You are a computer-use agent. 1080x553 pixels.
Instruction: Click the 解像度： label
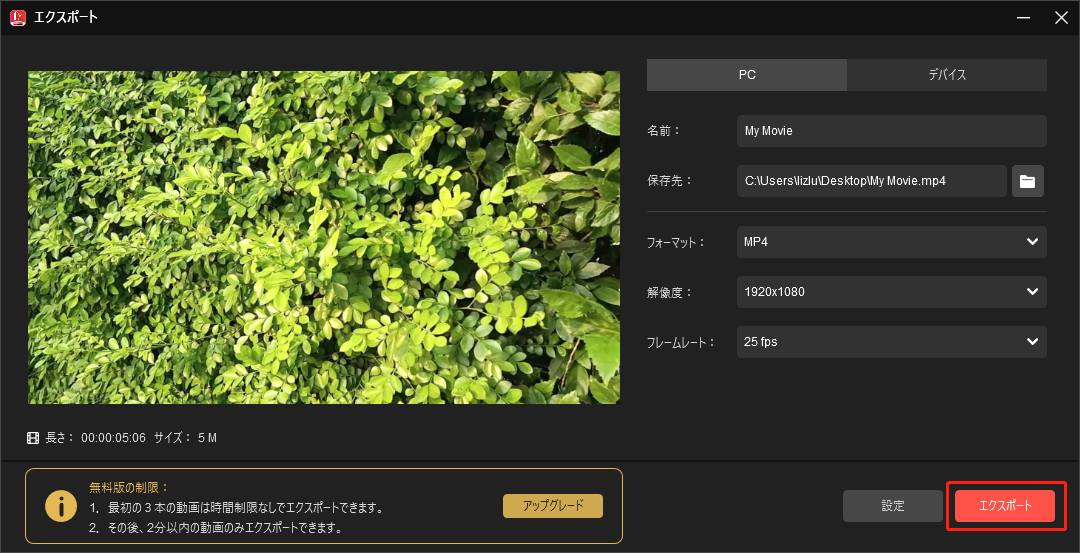click(x=669, y=292)
